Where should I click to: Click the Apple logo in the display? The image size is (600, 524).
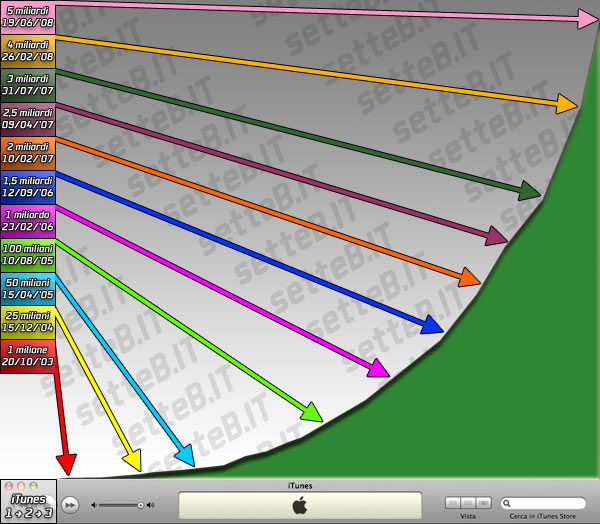click(x=300, y=505)
